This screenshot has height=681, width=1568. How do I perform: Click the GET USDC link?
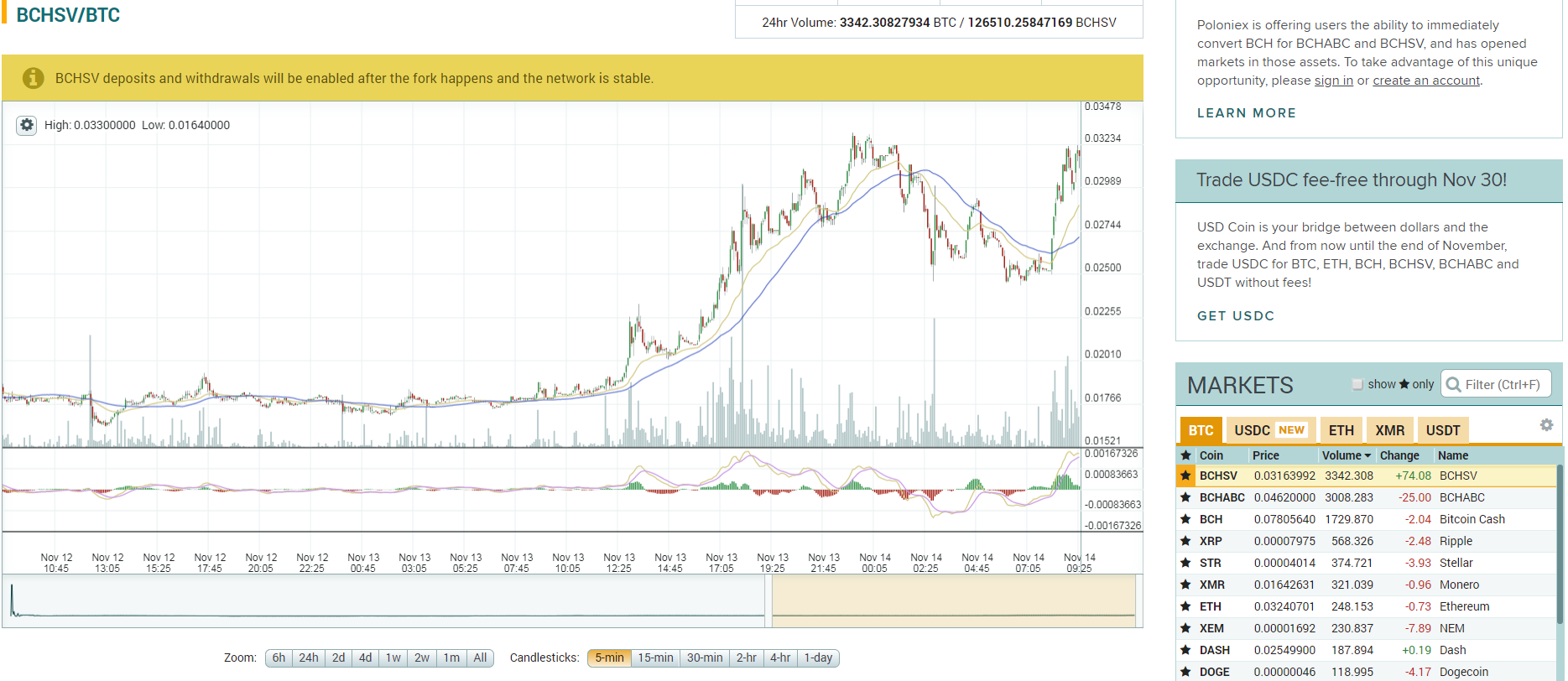[1235, 316]
